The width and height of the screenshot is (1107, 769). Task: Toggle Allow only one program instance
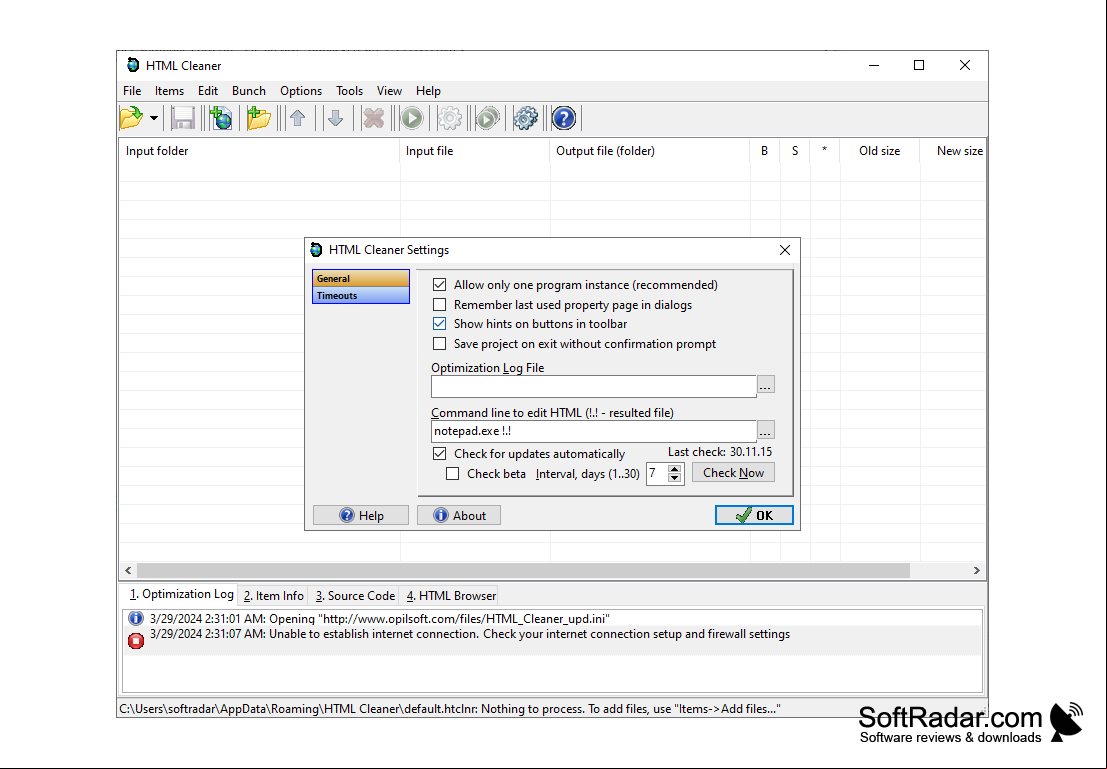pyautogui.click(x=439, y=285)
